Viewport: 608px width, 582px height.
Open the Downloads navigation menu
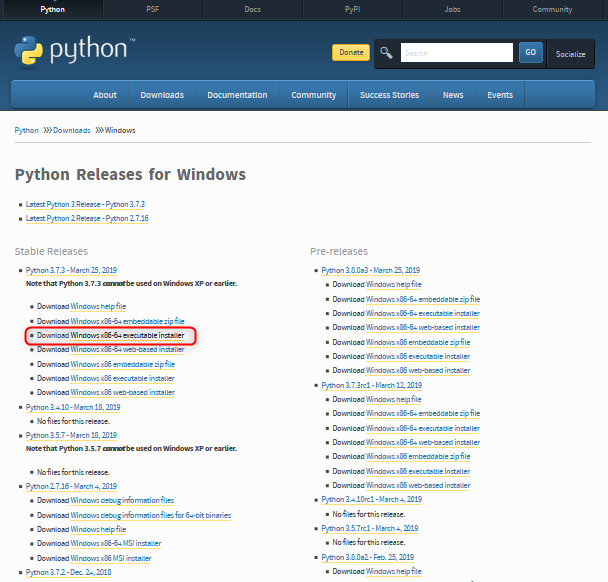coord(162,95)
